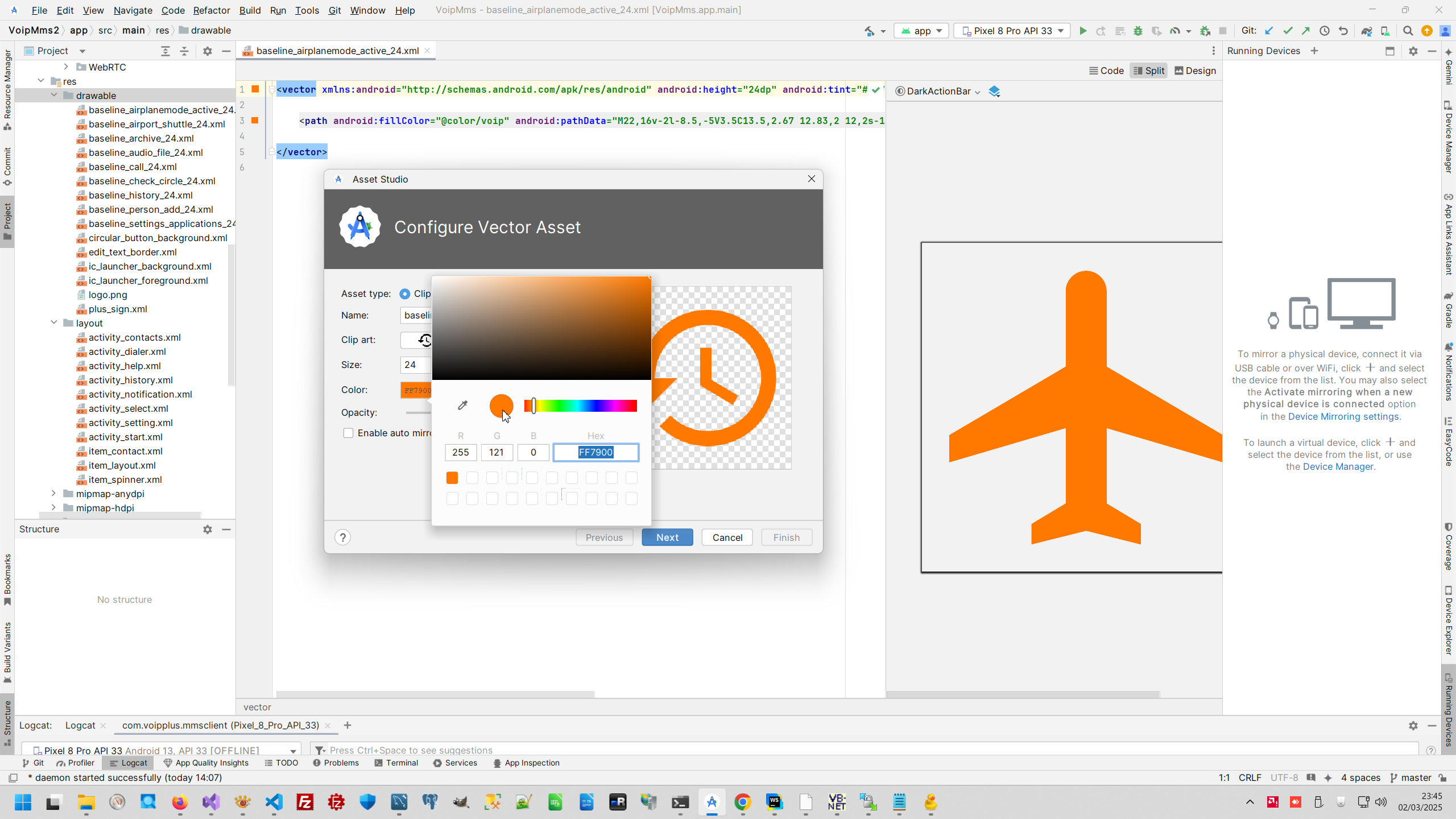The height and width of the screenshot is (819, 1456).
Task: Click the Asset Studio help question icon
Action: pyautogui.click(x=342, y=537)
